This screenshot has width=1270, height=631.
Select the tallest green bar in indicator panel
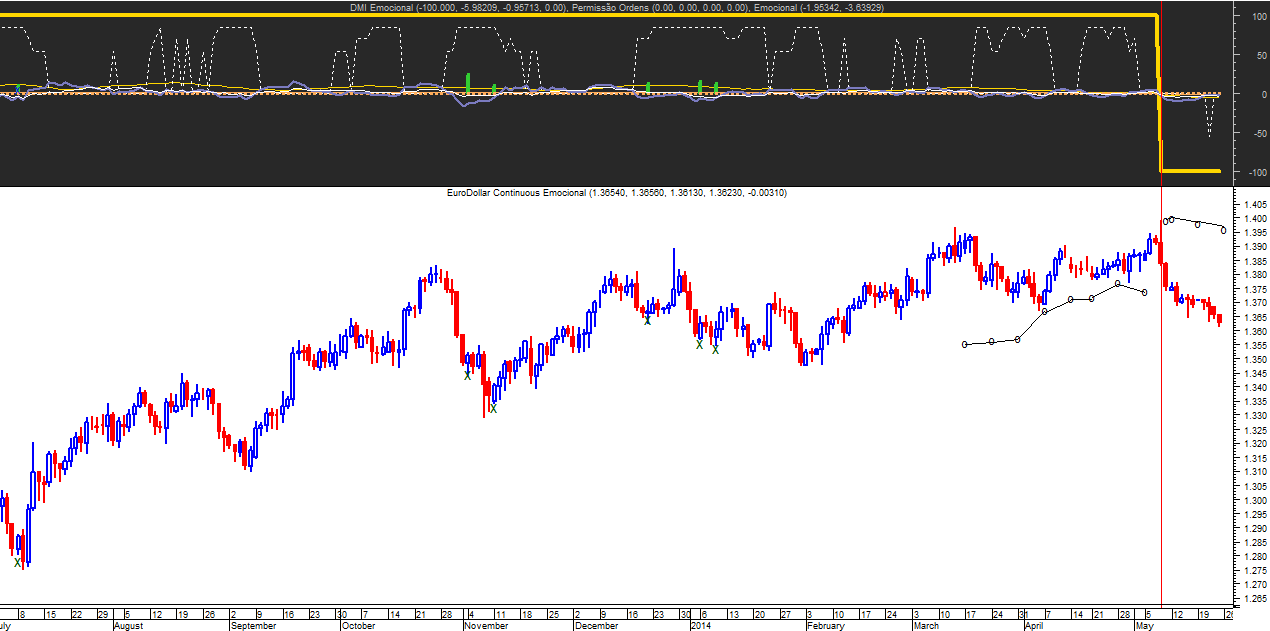click(468, 84)
